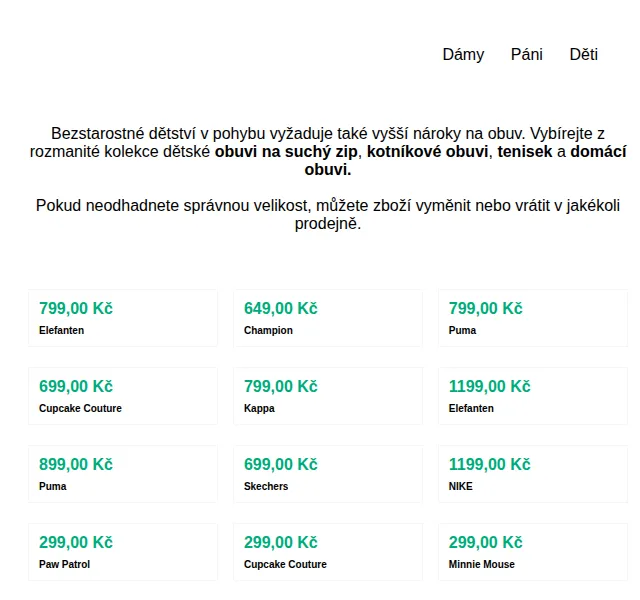
Task: Select the Děti navigation item
Action: (x=584, y=54)
